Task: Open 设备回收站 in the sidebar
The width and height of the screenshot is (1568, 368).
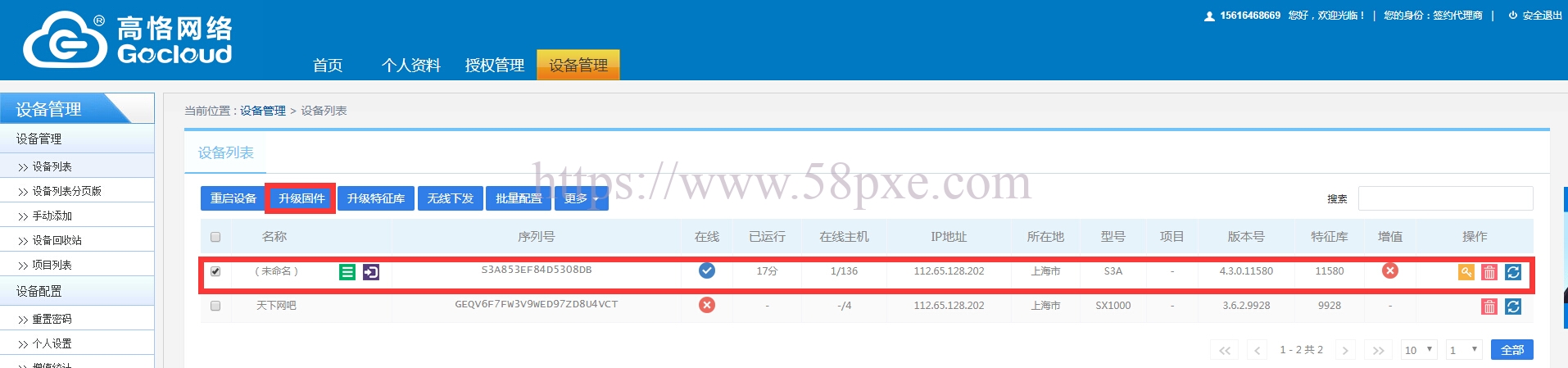Action: (x=57, y=240)
